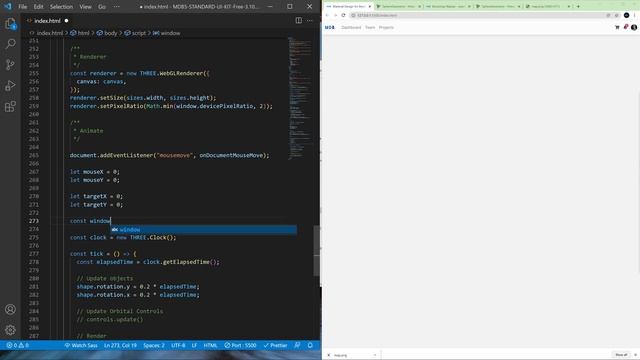Switch to the third browser tab

pos(448,6)
